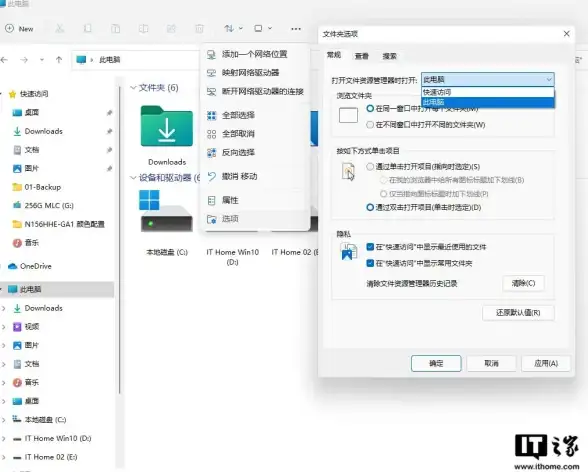Select 在不同窗口中打开不同的文件夹 radio
Screen dimensions: 588x472
coord(370,125)
